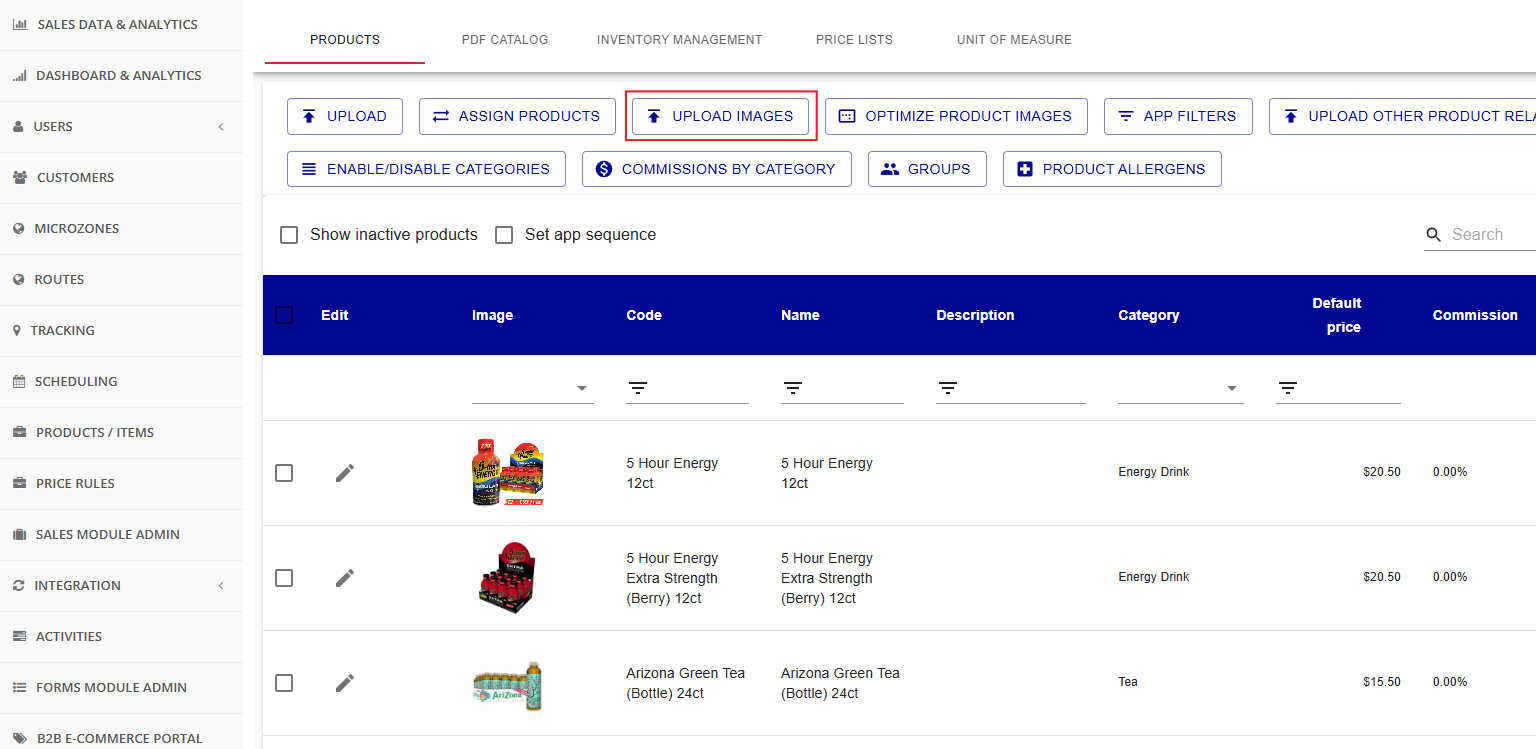Open the Tracking section from sidebar

(61, 330)
